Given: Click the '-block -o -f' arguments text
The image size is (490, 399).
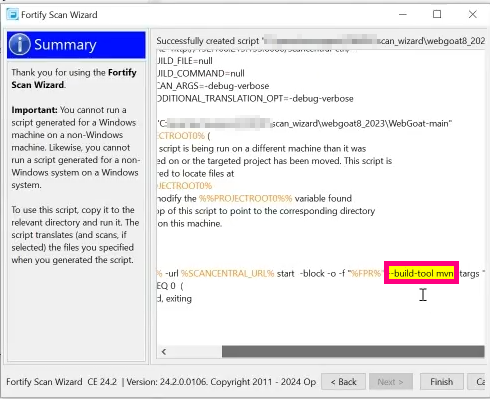Looking at the screenshot, I should point(322,274).
